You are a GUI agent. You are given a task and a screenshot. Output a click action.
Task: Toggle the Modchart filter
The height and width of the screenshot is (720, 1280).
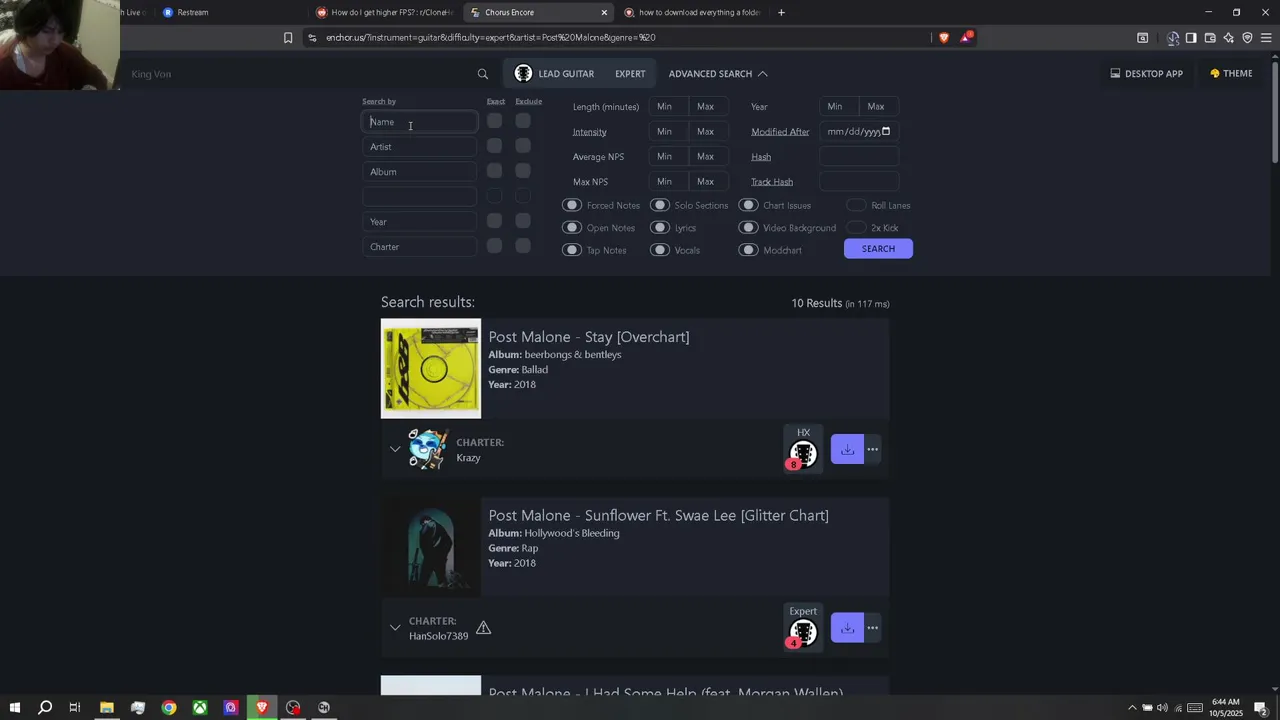click(x=749, y=250)
